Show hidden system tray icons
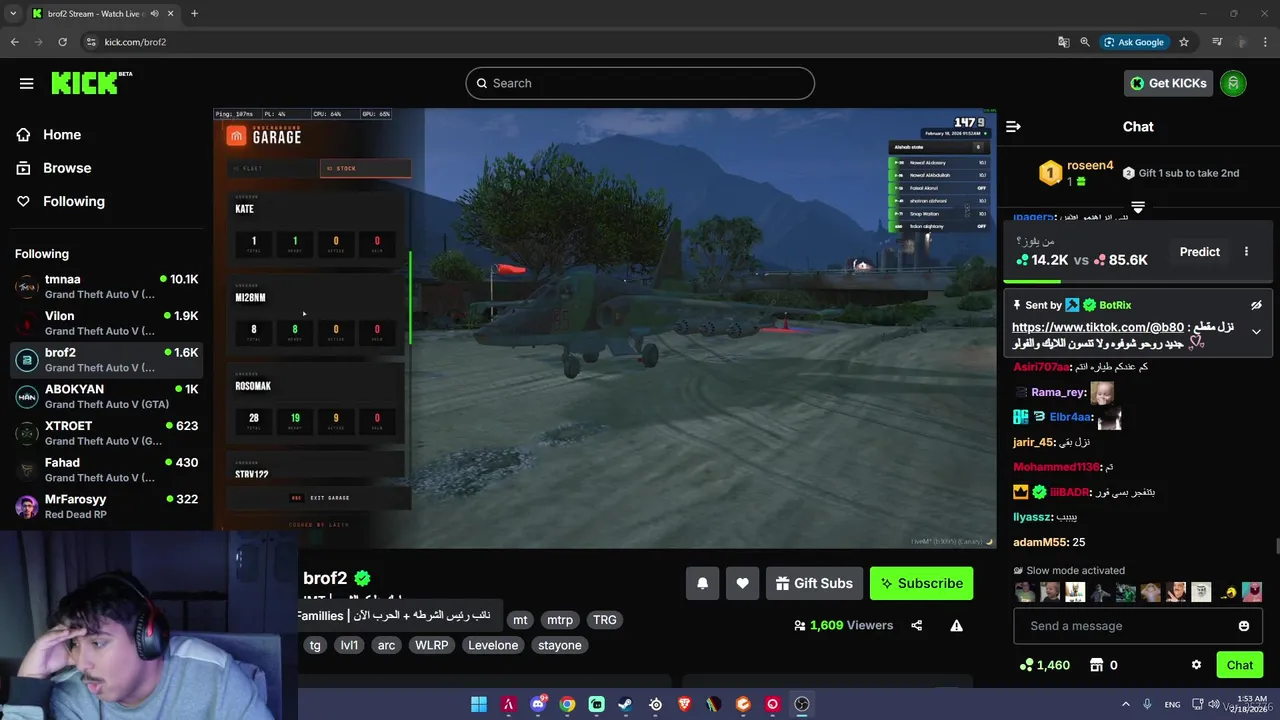This screenshot has width=1280, height=720. (1125, 704)
